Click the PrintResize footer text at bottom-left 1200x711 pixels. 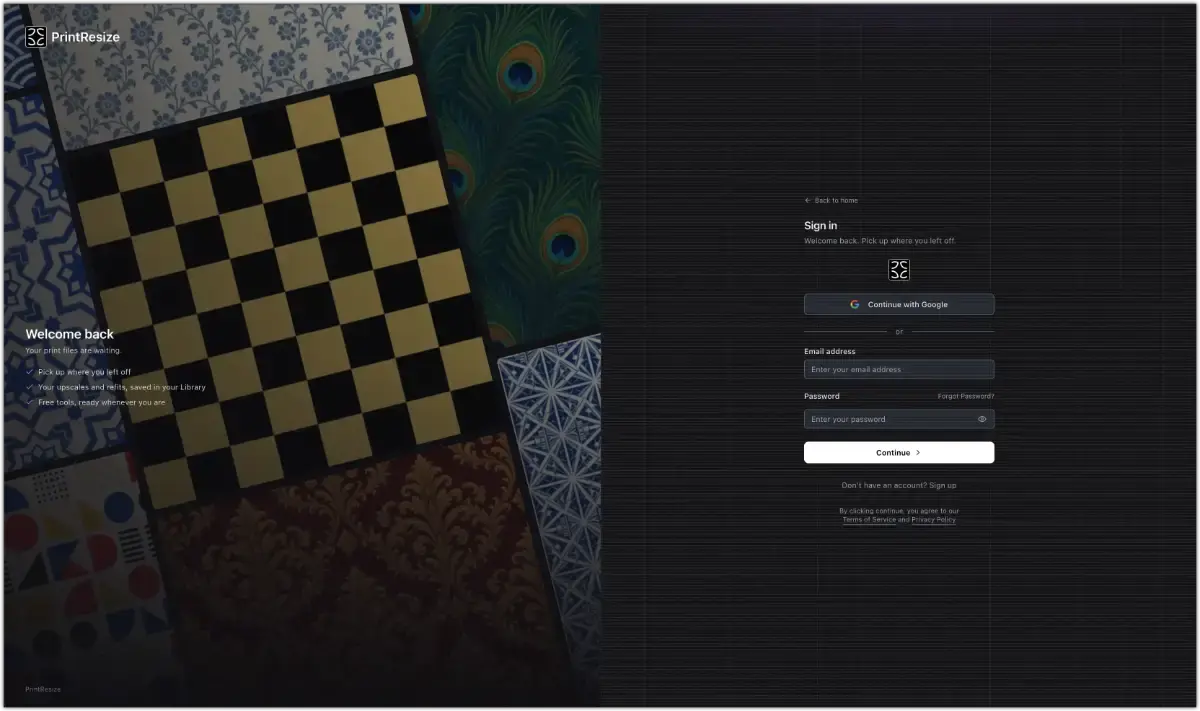coord(43,689)
